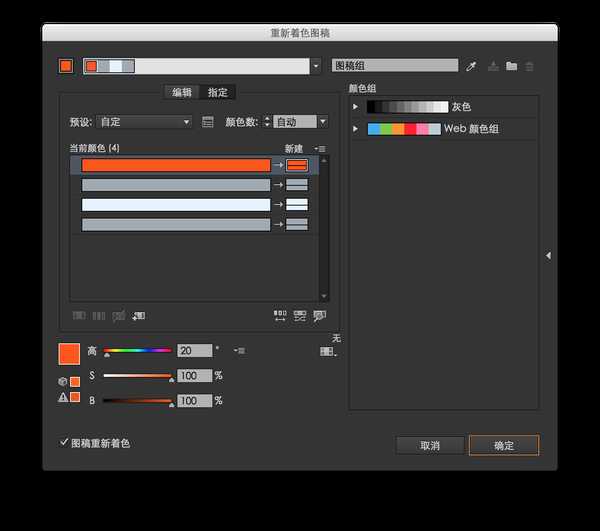
Task: Select the white current color bar
Action: tap(176, 205)
